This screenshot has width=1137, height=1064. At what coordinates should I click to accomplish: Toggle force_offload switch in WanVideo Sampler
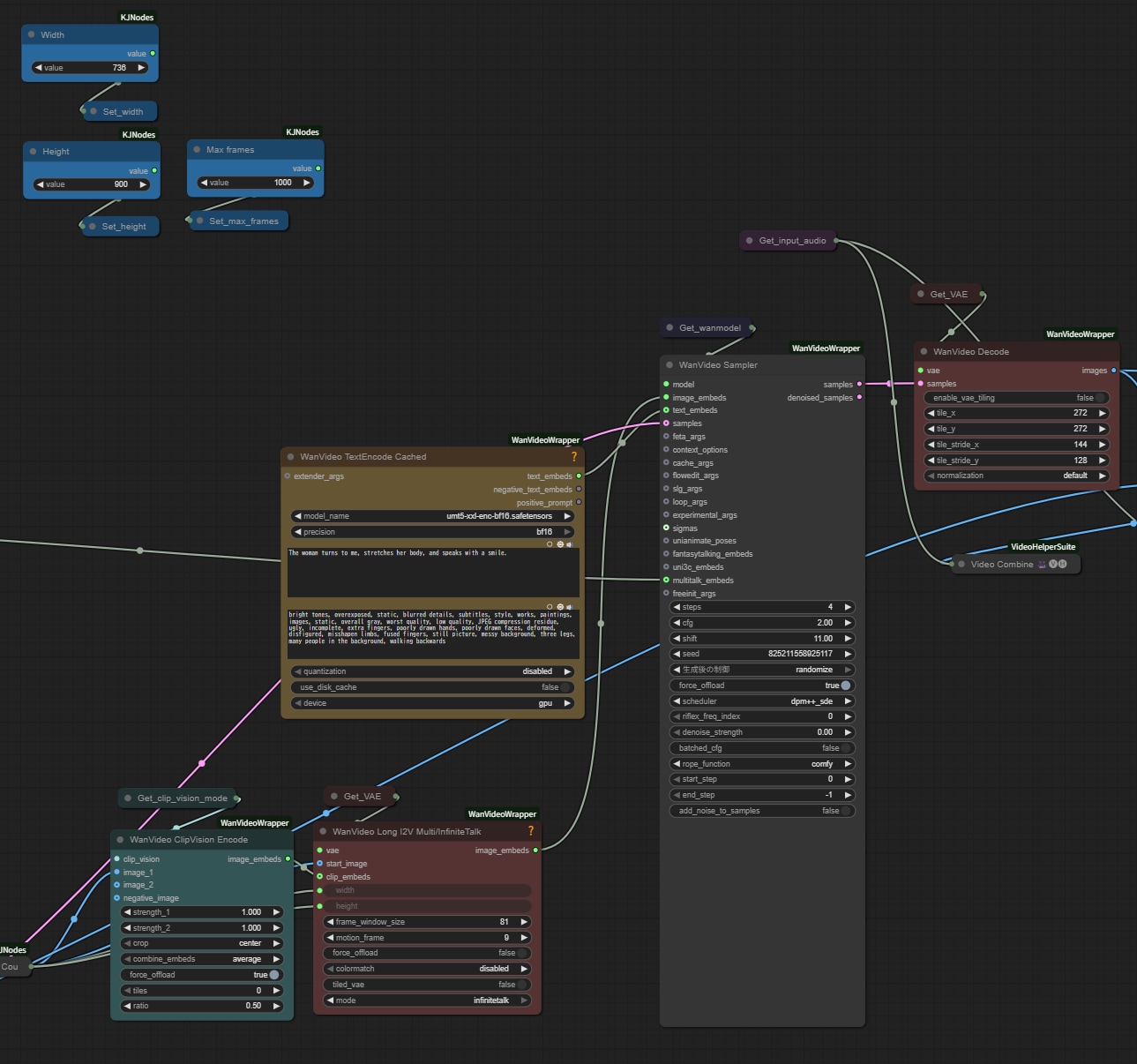point(845,686)
